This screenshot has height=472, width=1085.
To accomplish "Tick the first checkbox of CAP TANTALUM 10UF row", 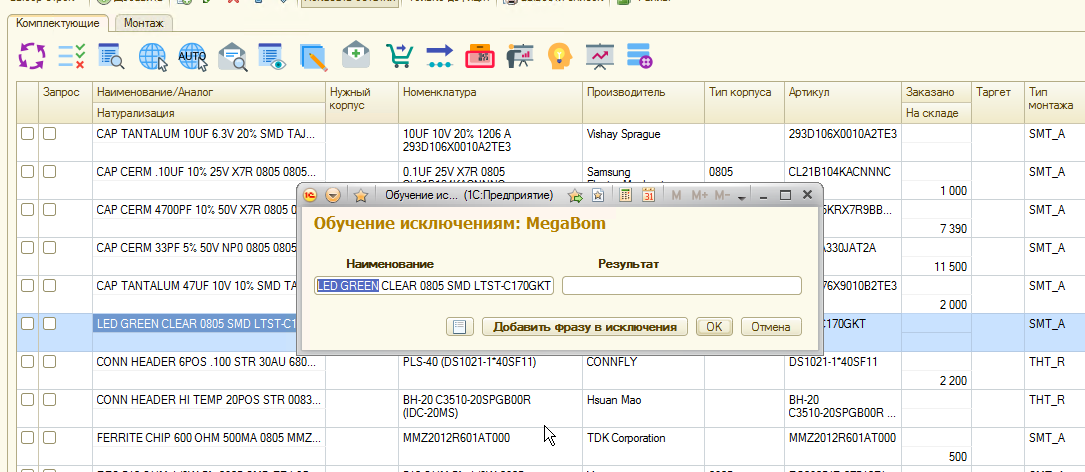I will 27,133.
